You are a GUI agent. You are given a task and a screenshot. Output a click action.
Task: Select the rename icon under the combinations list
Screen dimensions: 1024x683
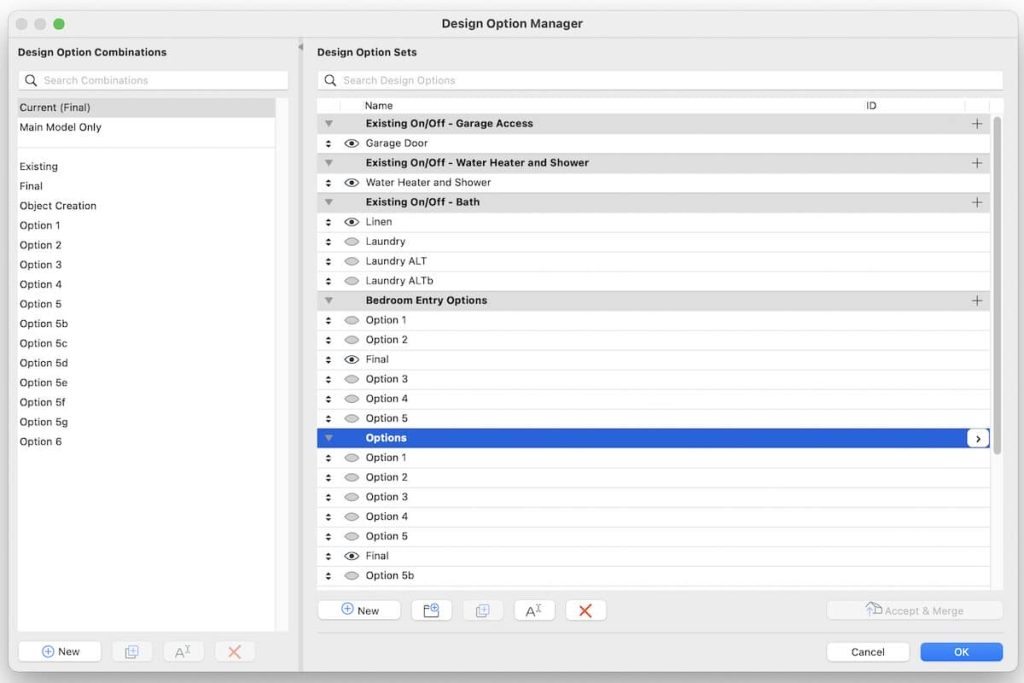pyautogui.click(x=183, y=651)
